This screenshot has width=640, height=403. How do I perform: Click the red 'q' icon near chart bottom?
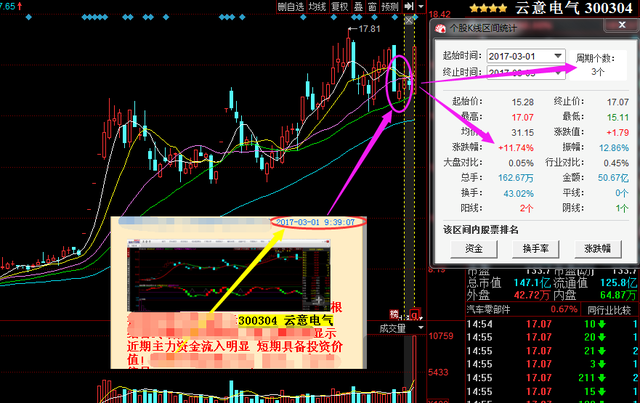414,315
